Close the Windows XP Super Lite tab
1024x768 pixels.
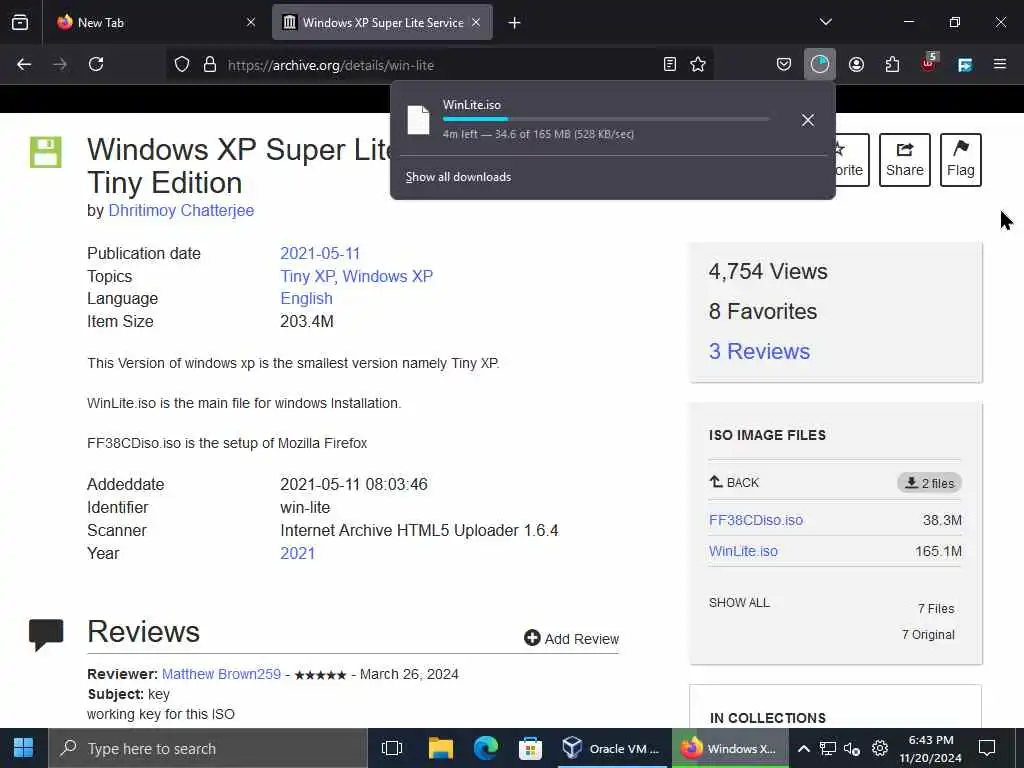[x=476, y=22]
